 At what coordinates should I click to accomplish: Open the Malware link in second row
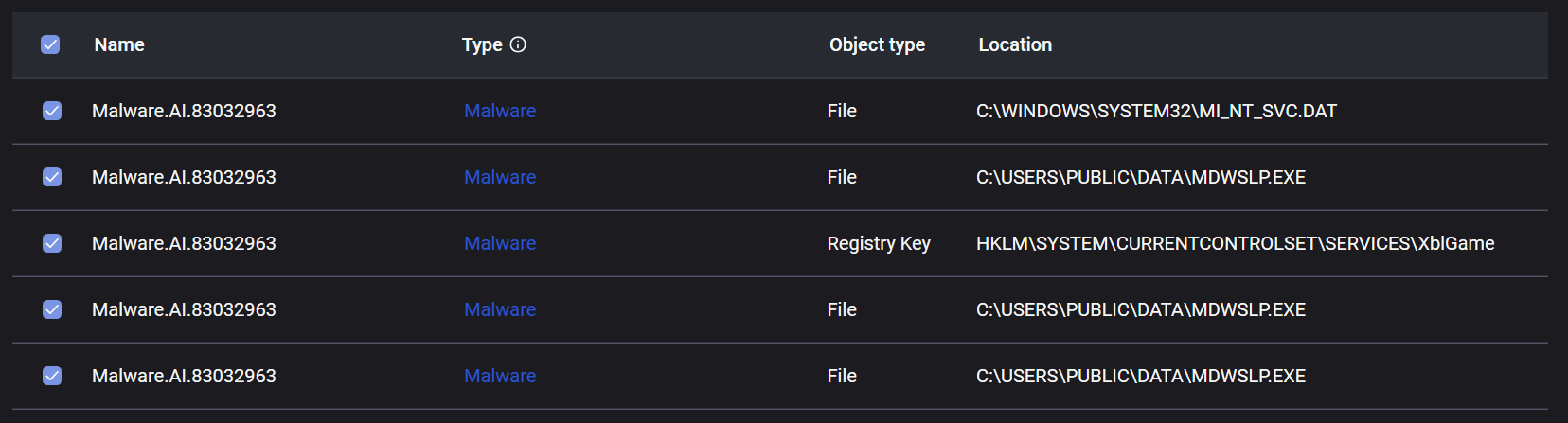click(500, 177)
